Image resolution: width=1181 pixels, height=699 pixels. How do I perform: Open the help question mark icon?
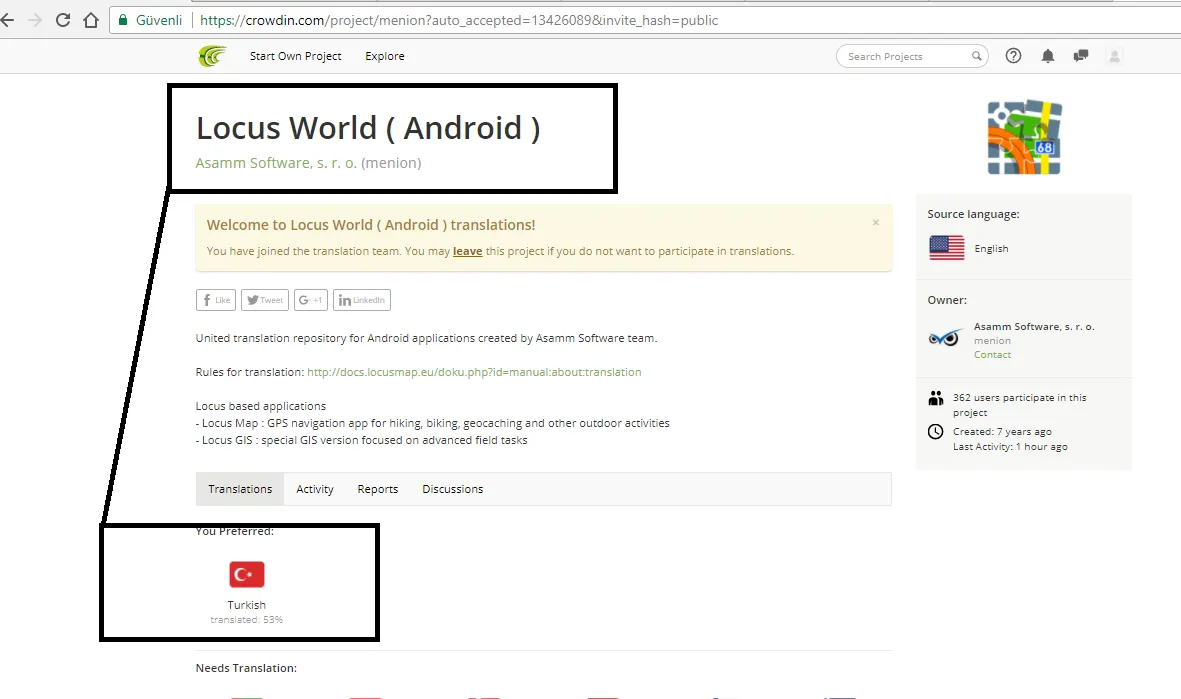point(1014,56)
